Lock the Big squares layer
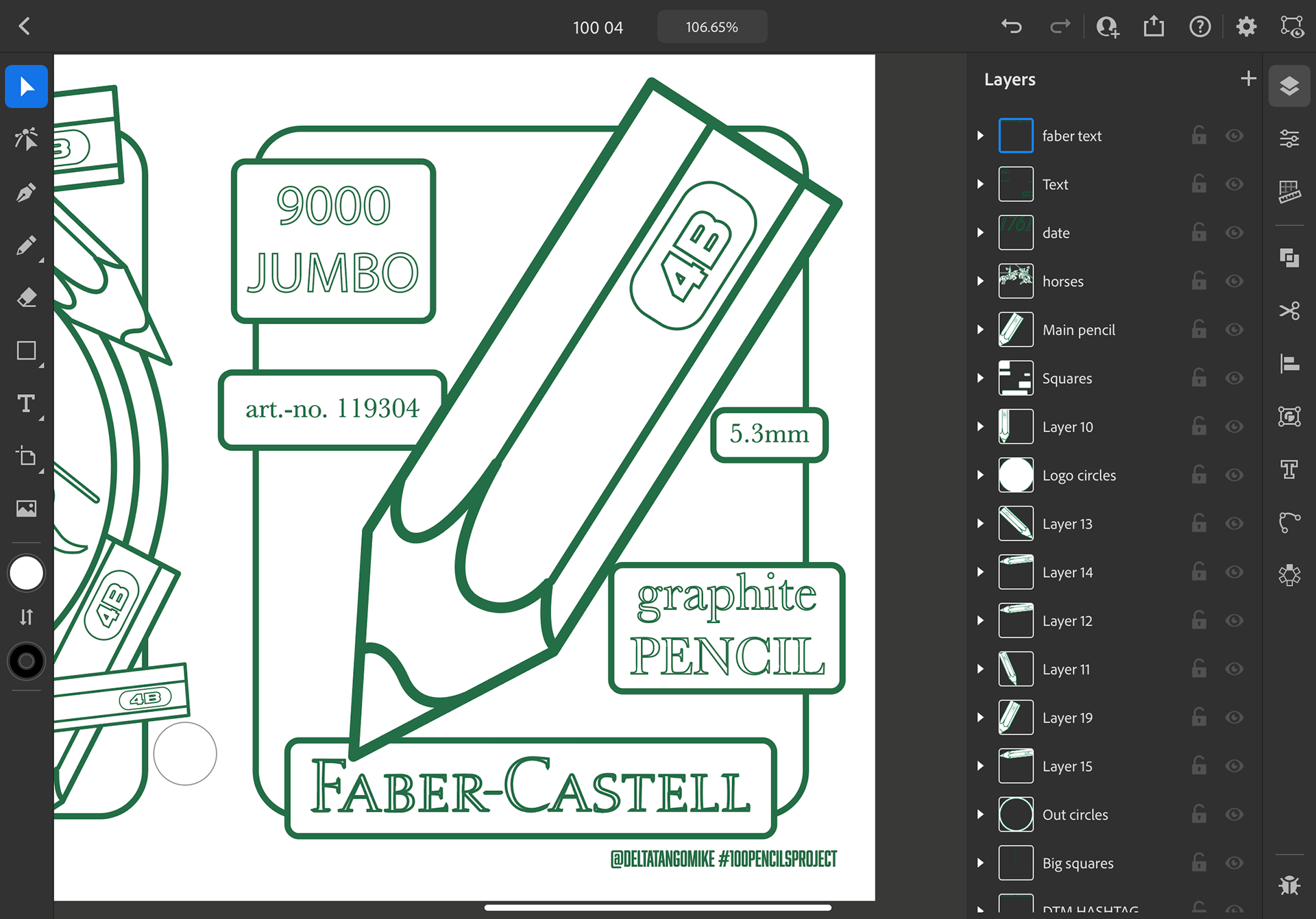1316x919 pixels. coord(1199,863)
